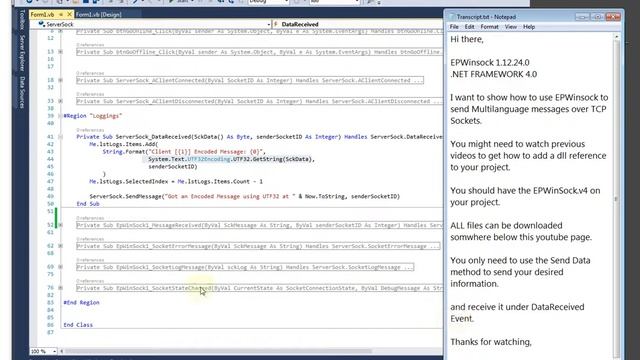This screenshot has height=360, width=640.
Task: Expand the EpWinSock1_MessageReceived collapsed sub
Action: point(60,225)
